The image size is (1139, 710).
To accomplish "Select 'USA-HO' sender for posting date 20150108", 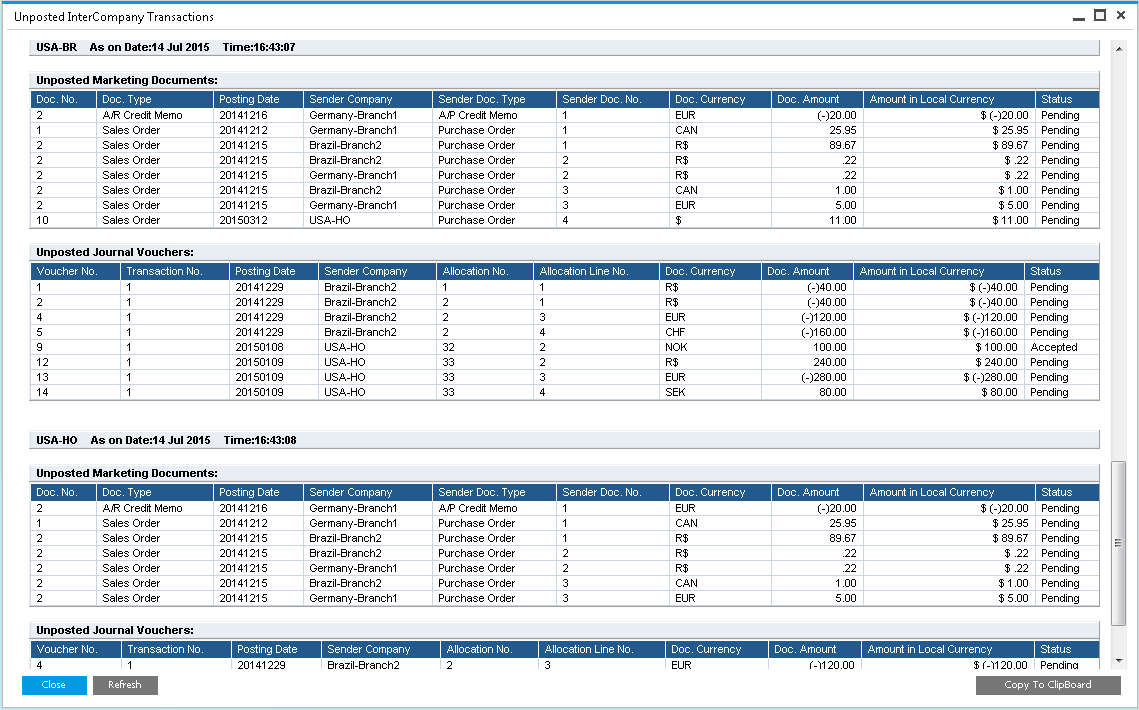I will coord(377,347).
